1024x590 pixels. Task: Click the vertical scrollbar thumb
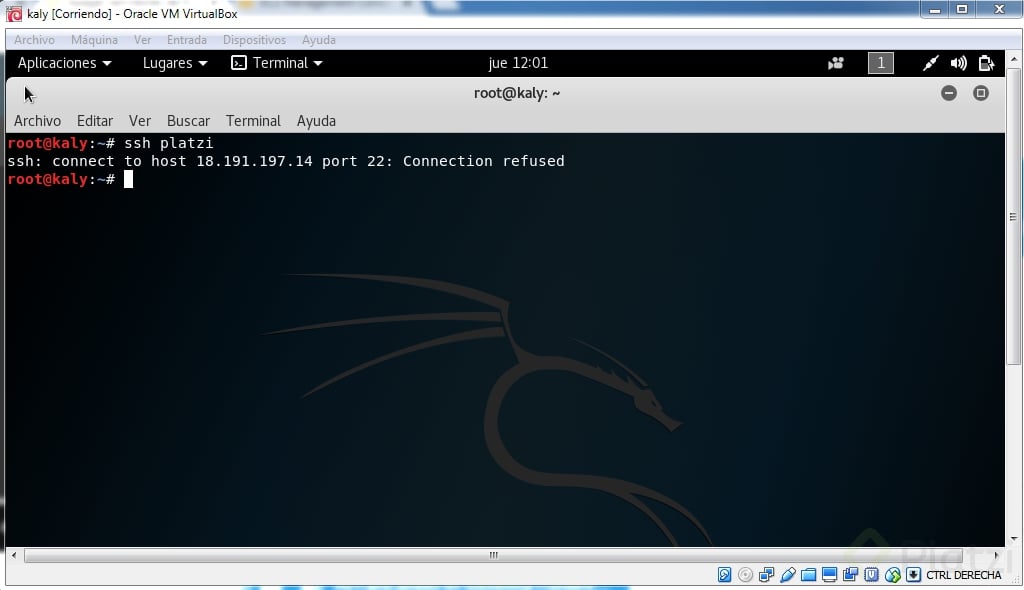pyautogui.click(x=1014, y=216)
